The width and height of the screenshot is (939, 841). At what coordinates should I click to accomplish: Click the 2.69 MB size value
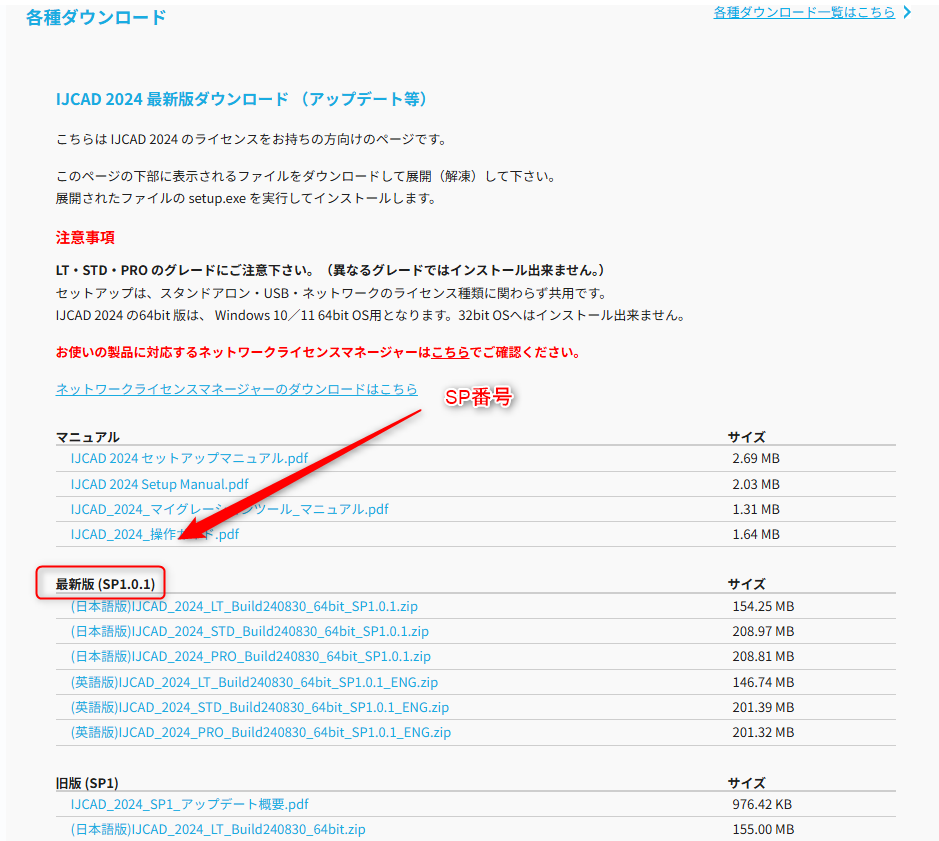[756, 459]
